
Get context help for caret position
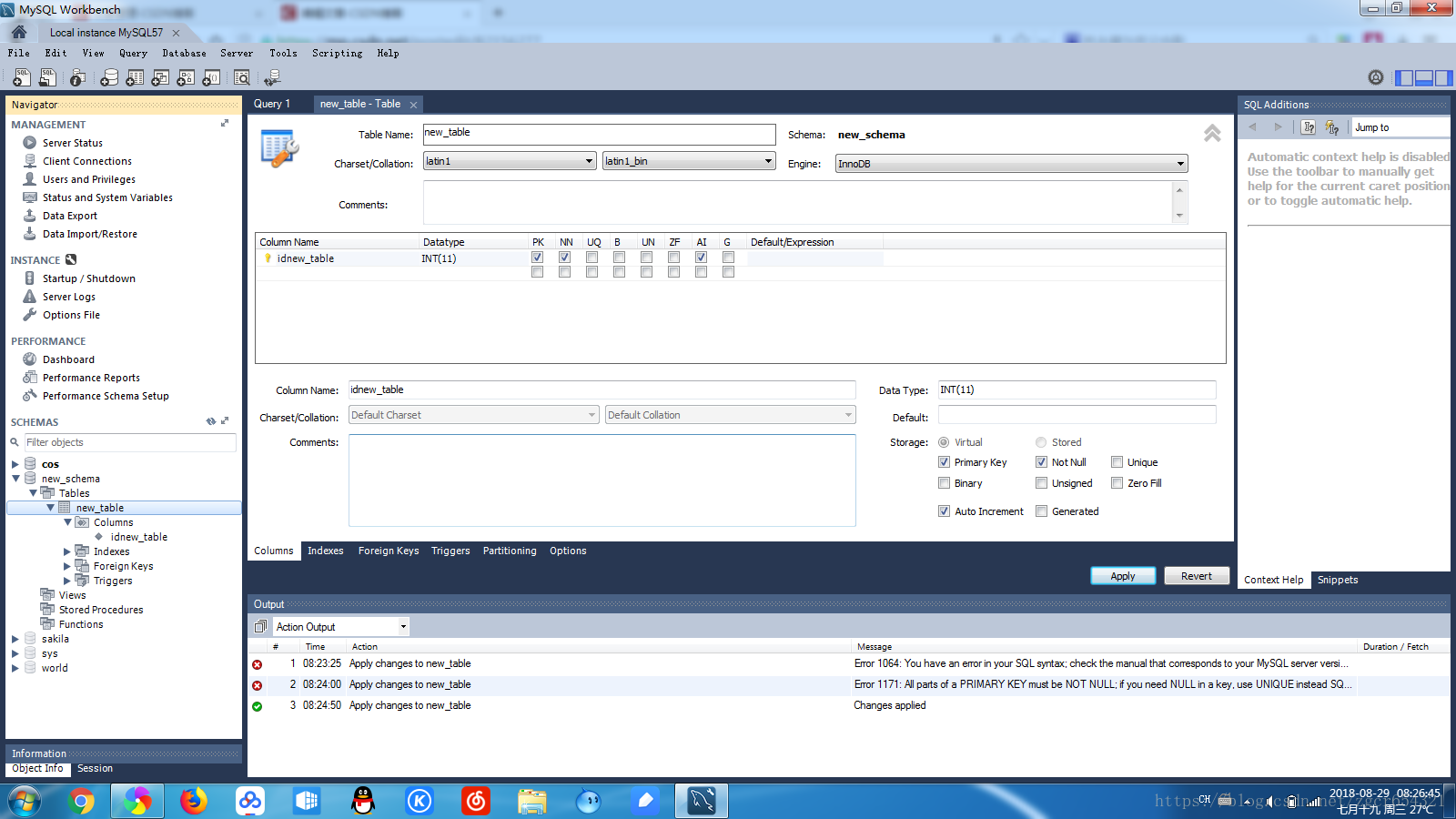pyautogui.click(x=1309, y=127)
